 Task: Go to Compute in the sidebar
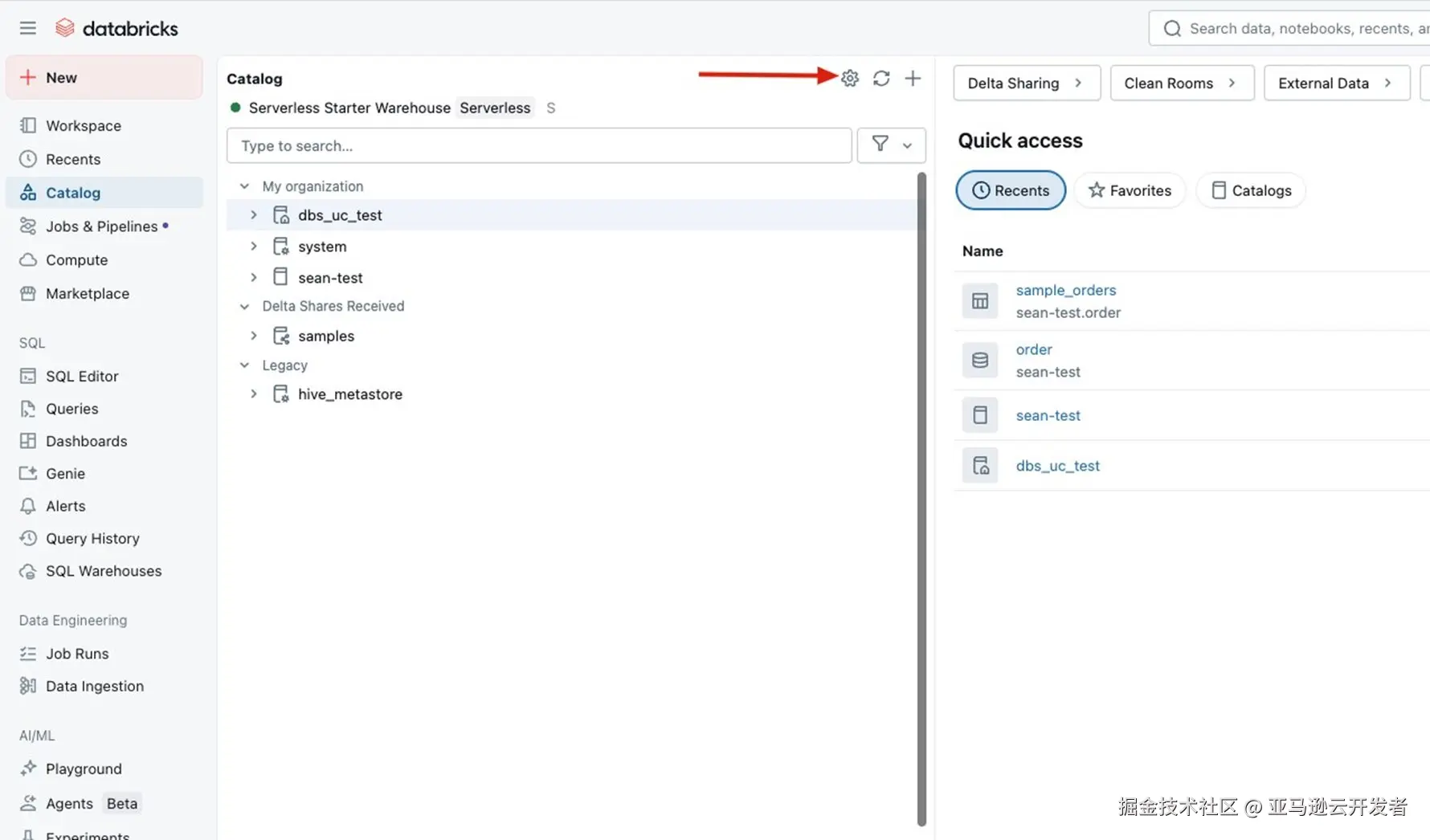pos(104,260)
